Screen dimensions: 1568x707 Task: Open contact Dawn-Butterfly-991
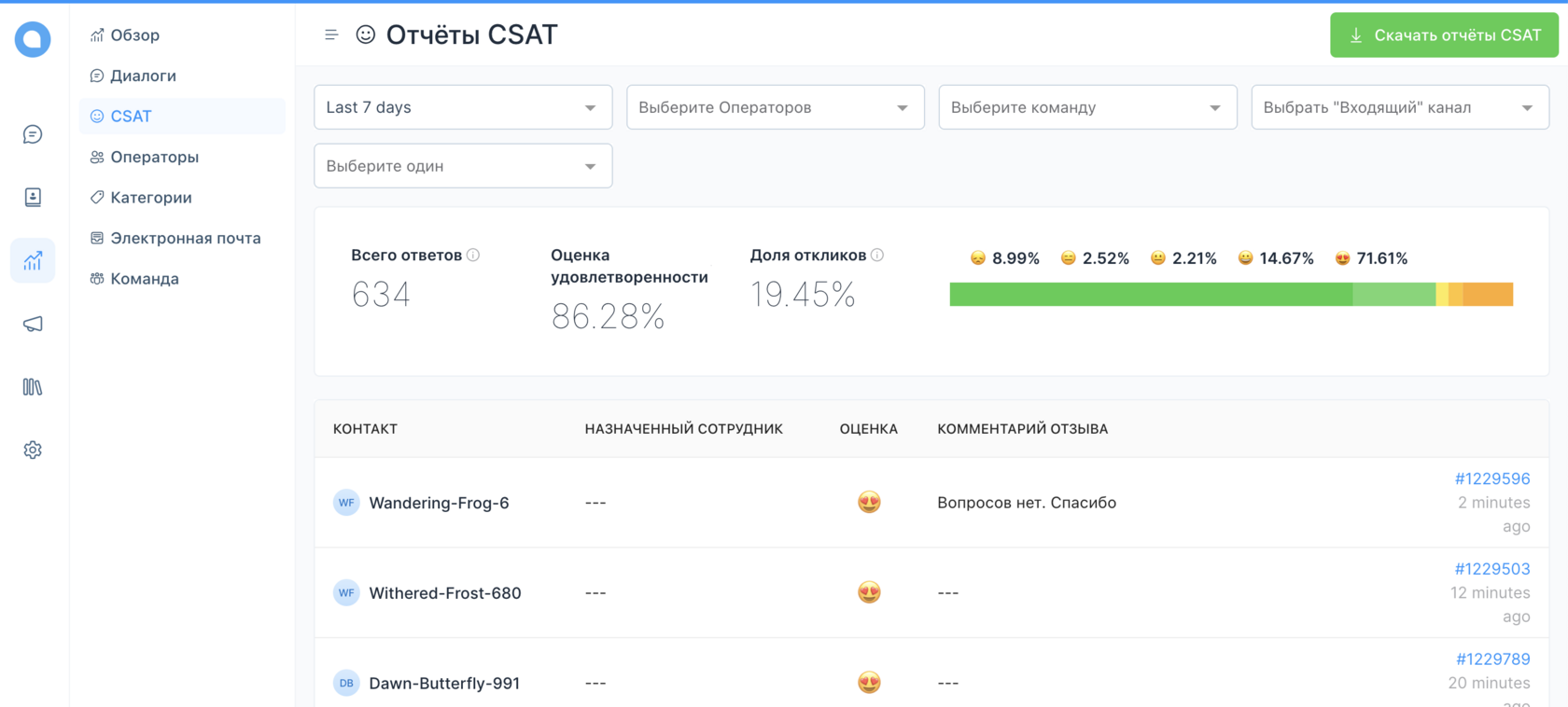pyautogui.click(x=444, y=683)
